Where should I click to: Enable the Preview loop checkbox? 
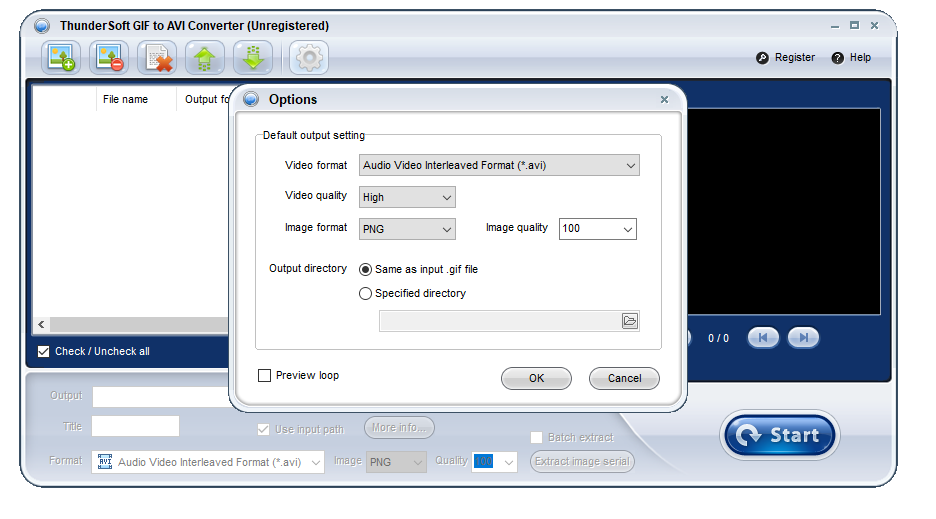264,375
